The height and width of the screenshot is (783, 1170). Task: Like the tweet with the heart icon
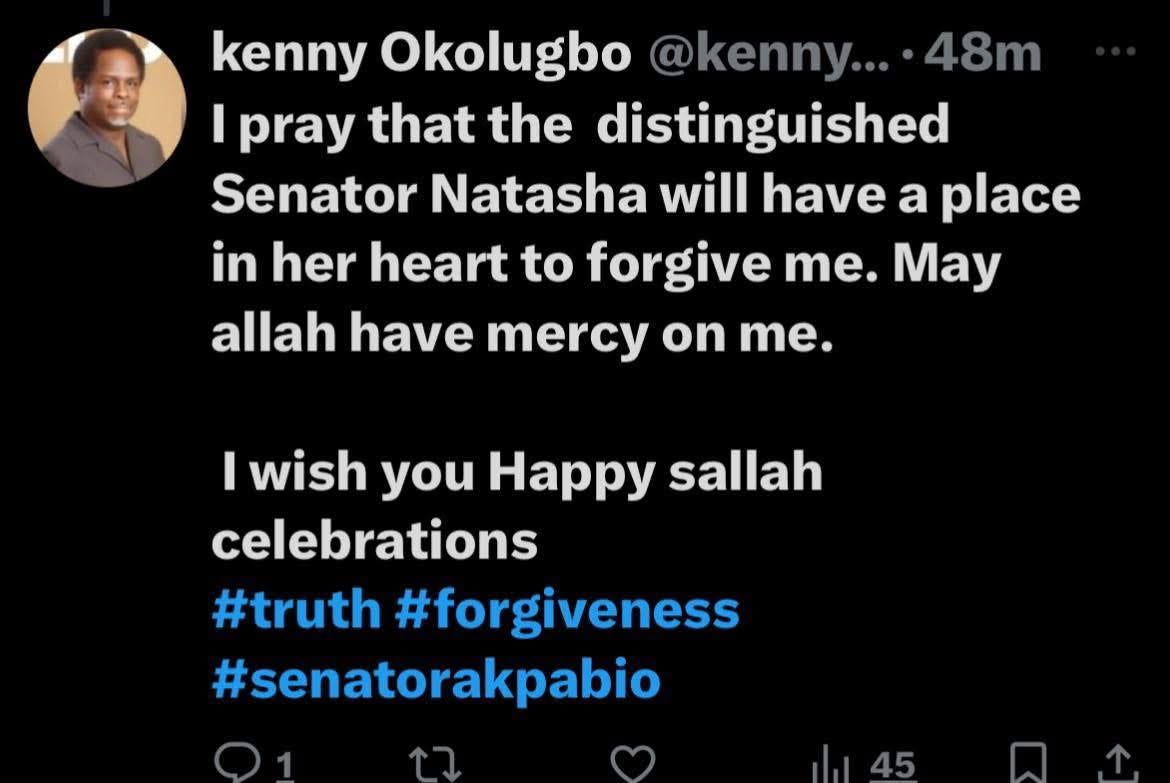pos(633,764)
